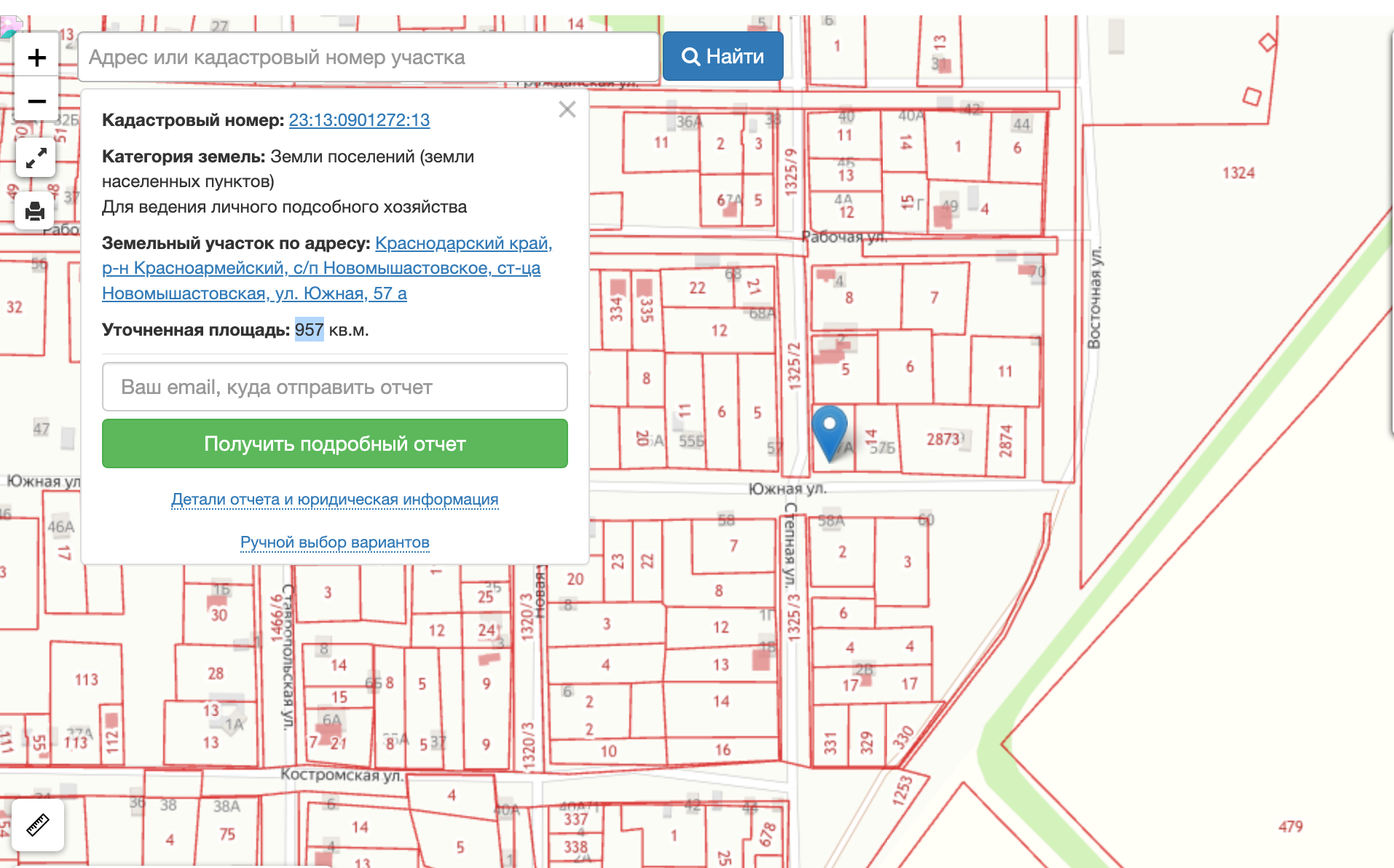1394x868 pixels.
Task: Click the email input for report
Action: coord(334,387)
